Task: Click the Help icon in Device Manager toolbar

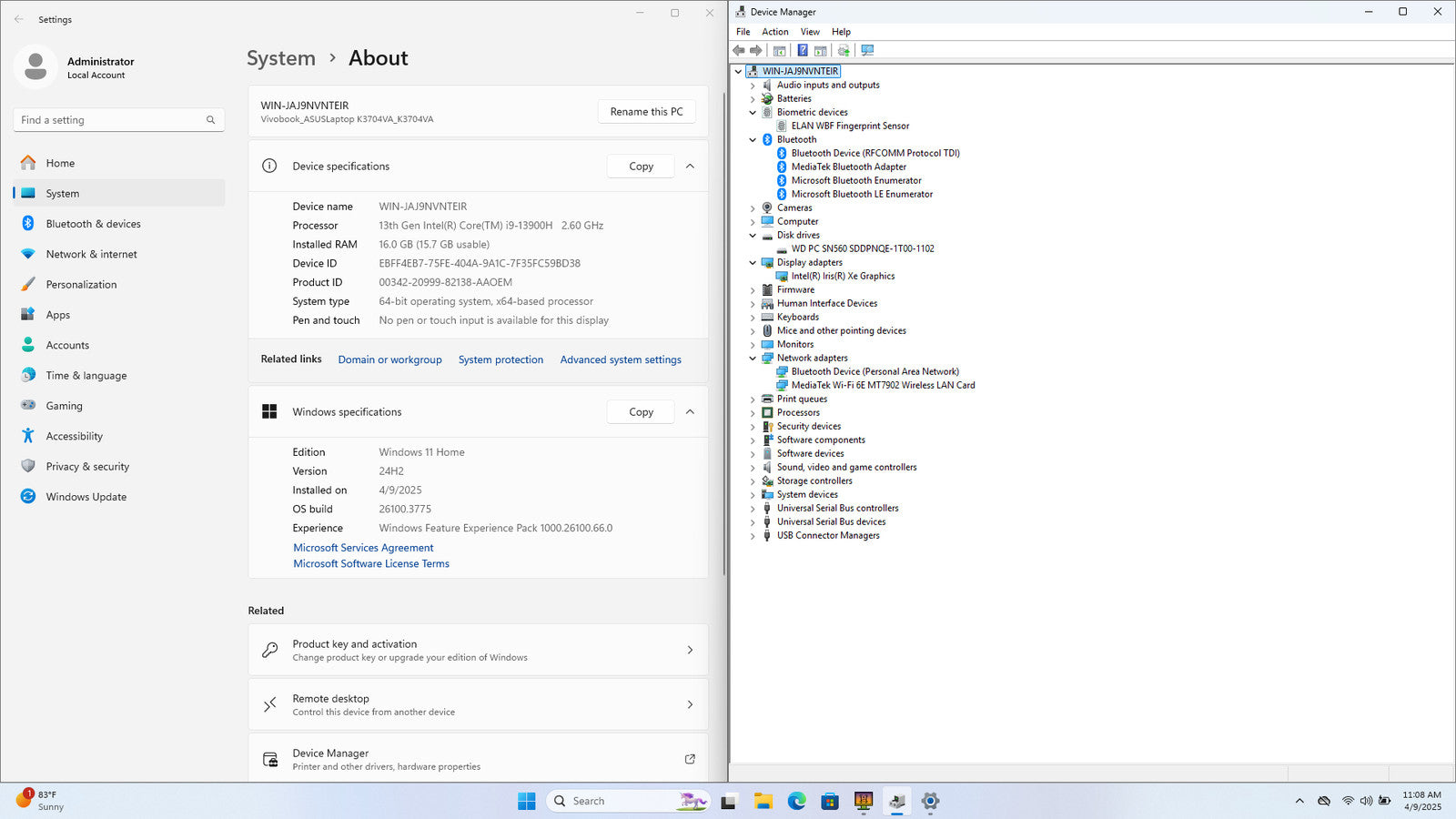Action: tap(803, 51)
